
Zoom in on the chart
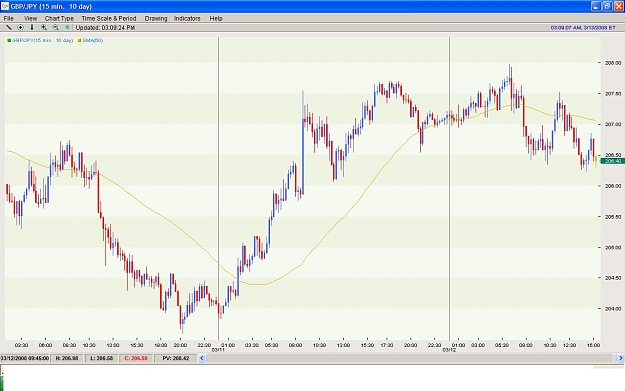click(44, 28)
